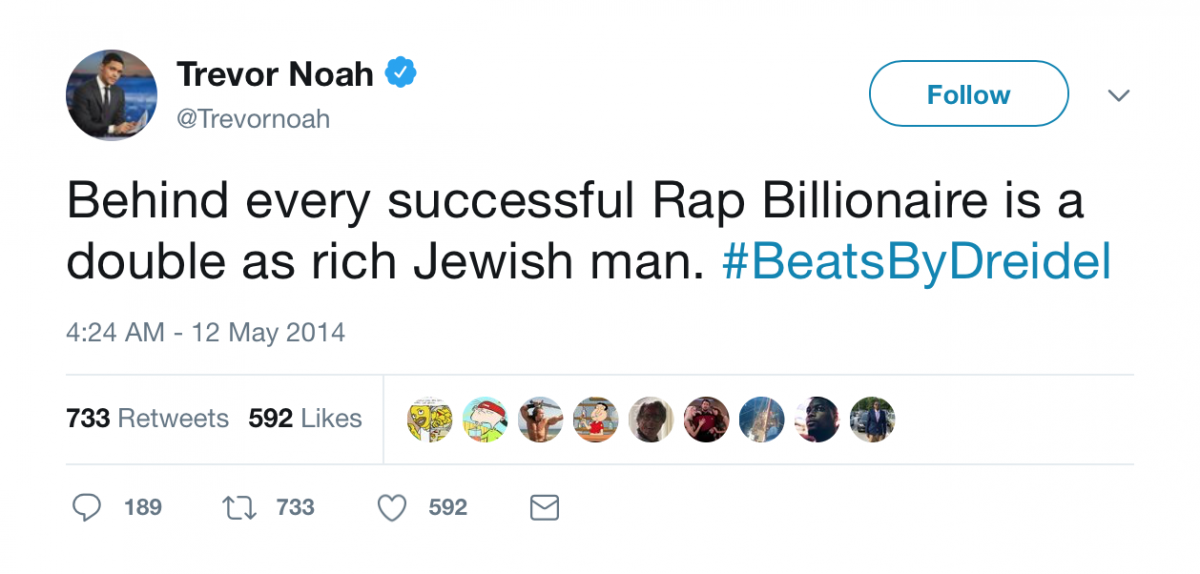Open the shirtless man liker avatar
Screen dimensions: 1200x574
[x=541, y=419]
